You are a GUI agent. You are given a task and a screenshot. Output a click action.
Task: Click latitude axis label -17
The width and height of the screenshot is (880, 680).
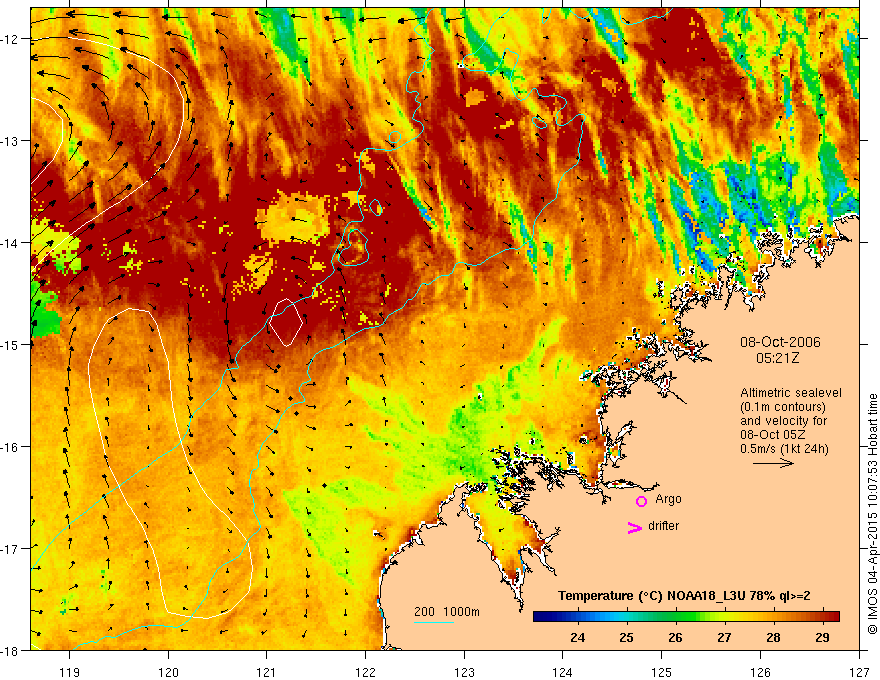(x=10, y=549)
